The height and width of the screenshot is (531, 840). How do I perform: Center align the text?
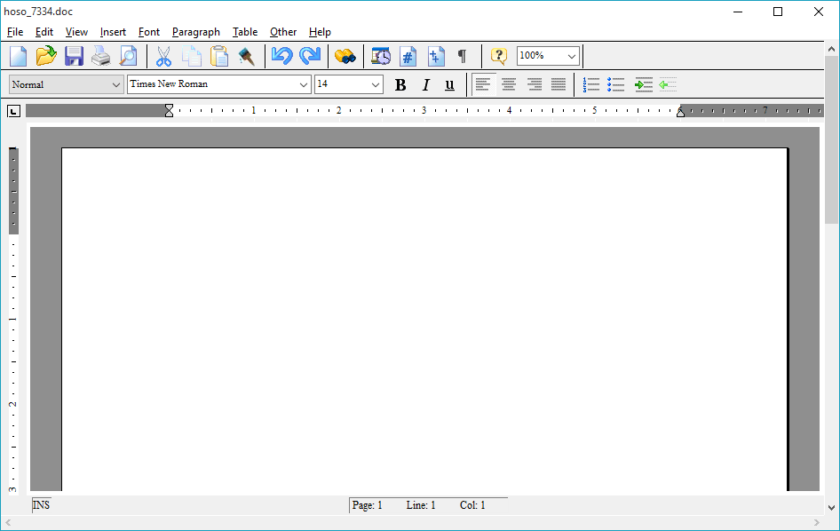(508, 85)
